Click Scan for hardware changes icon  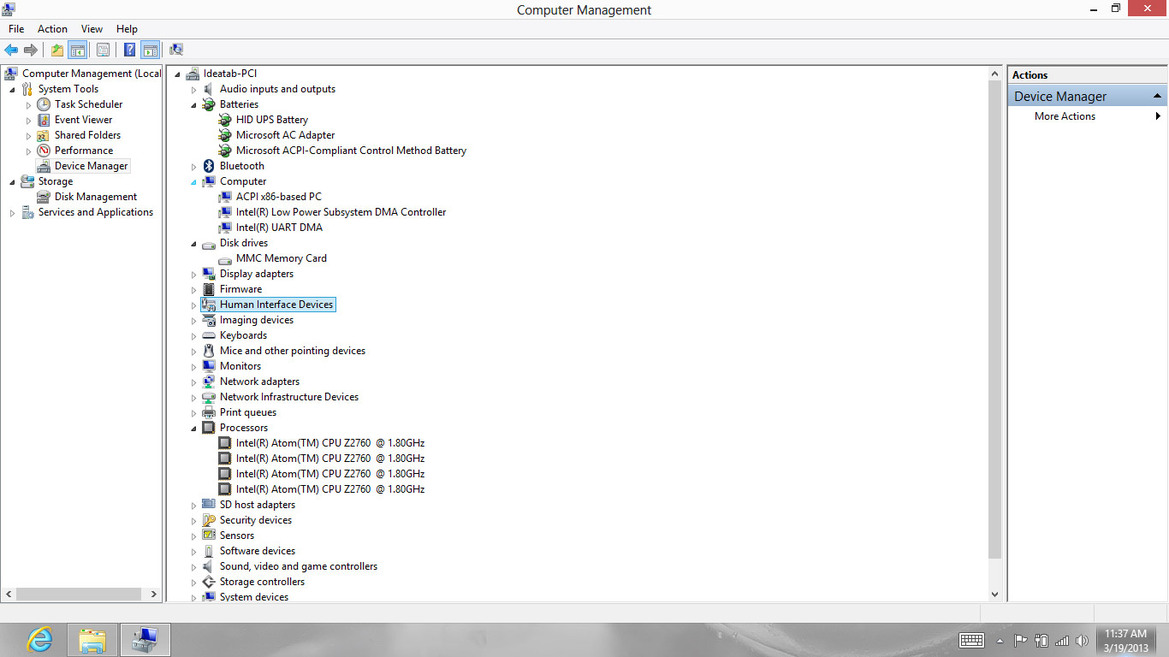coord(176,50)
